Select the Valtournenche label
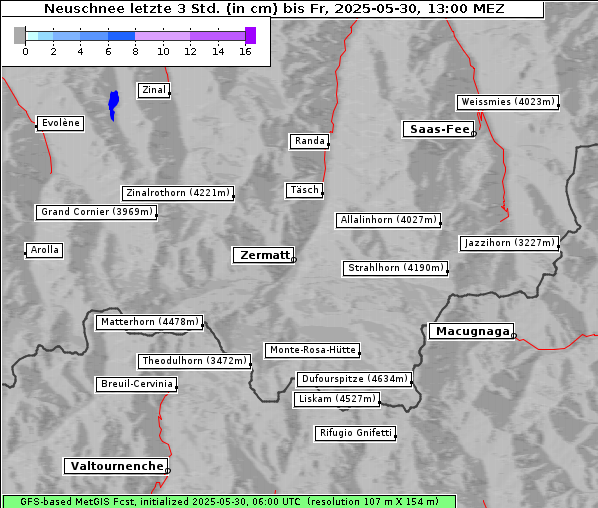 pyautogui.click(x=116, y=466)
